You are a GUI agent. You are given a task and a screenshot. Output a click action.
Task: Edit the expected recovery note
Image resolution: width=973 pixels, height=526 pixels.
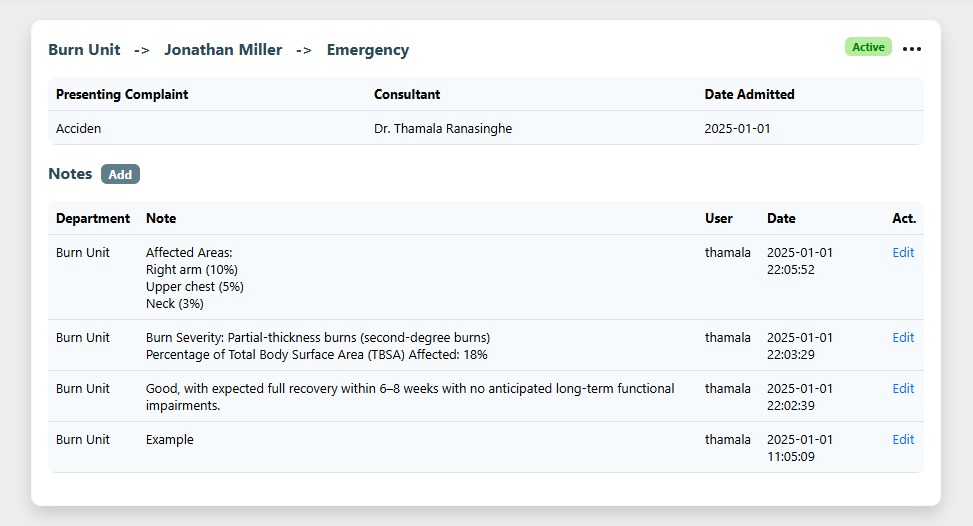[903, 389]
